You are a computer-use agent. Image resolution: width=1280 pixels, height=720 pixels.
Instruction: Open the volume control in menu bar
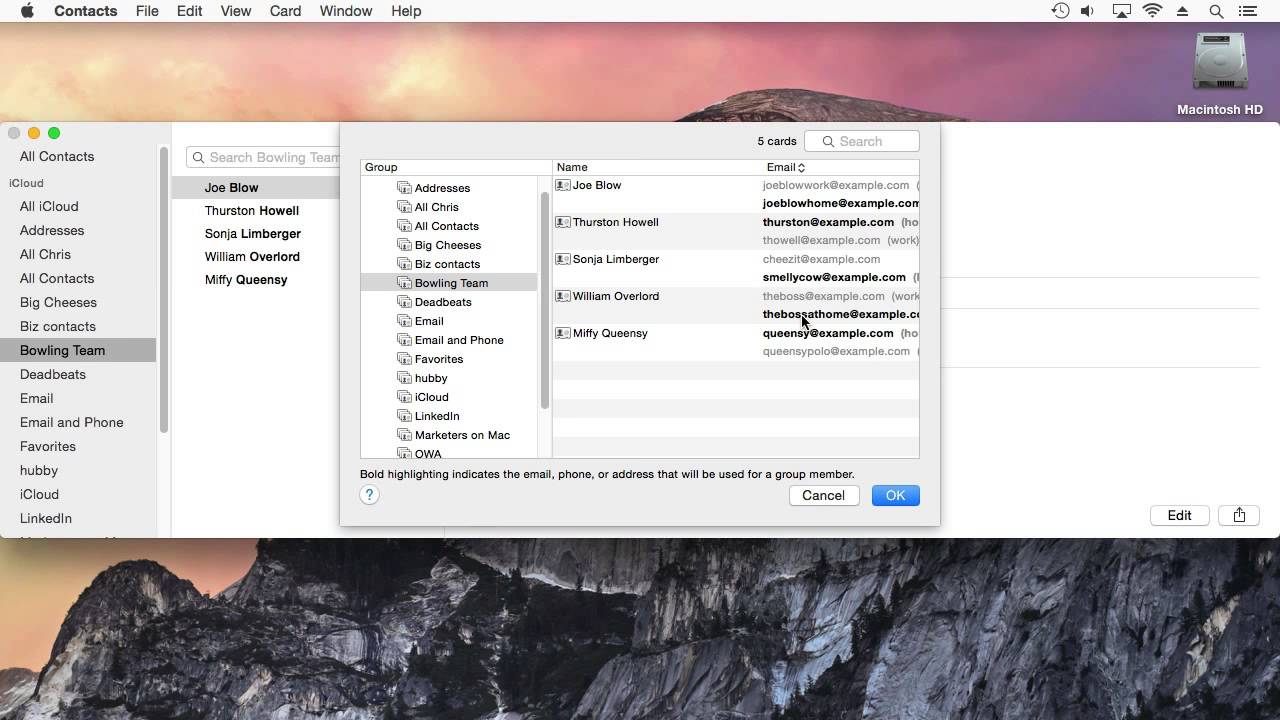[x=1088, y=11]
